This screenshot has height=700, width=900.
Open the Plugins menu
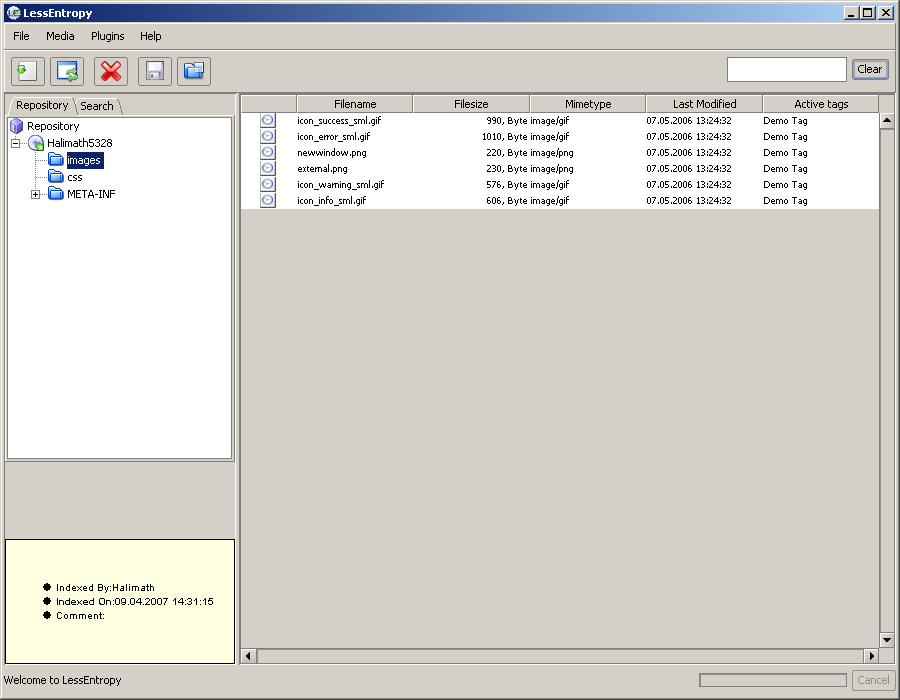click(x=107, y=36)
